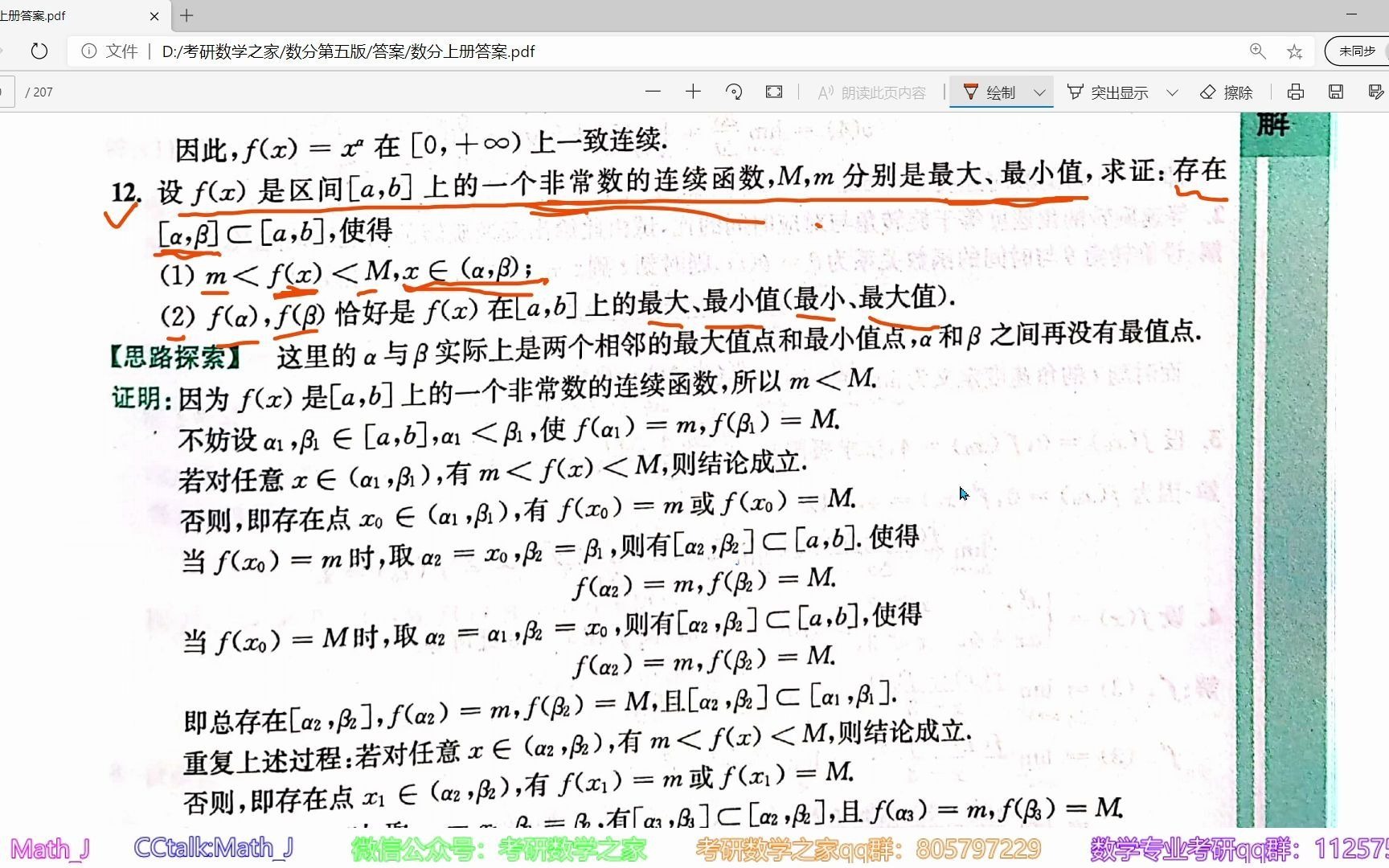This screenshot has width=1389, height=868.
Task: Zoom in on the PDF page
Action: tap(692, 92)
